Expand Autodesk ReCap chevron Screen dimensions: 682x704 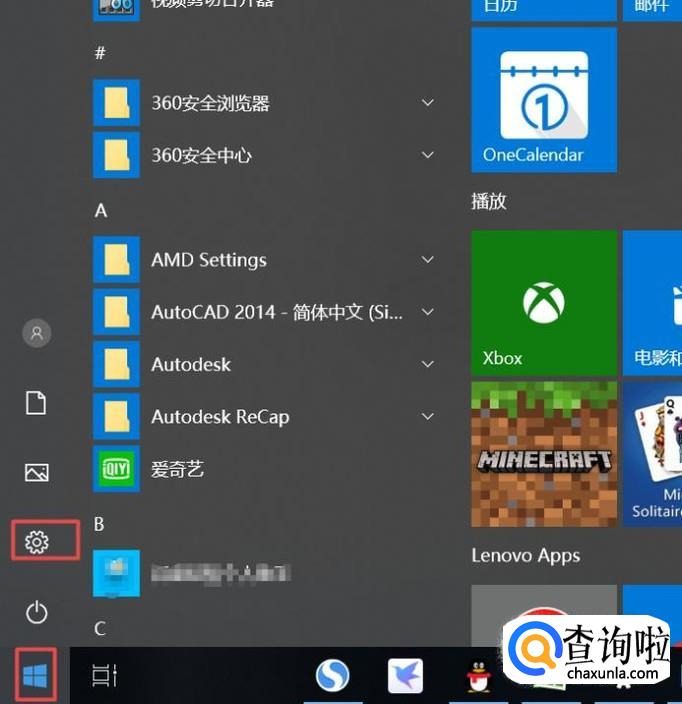pos(428,417)
